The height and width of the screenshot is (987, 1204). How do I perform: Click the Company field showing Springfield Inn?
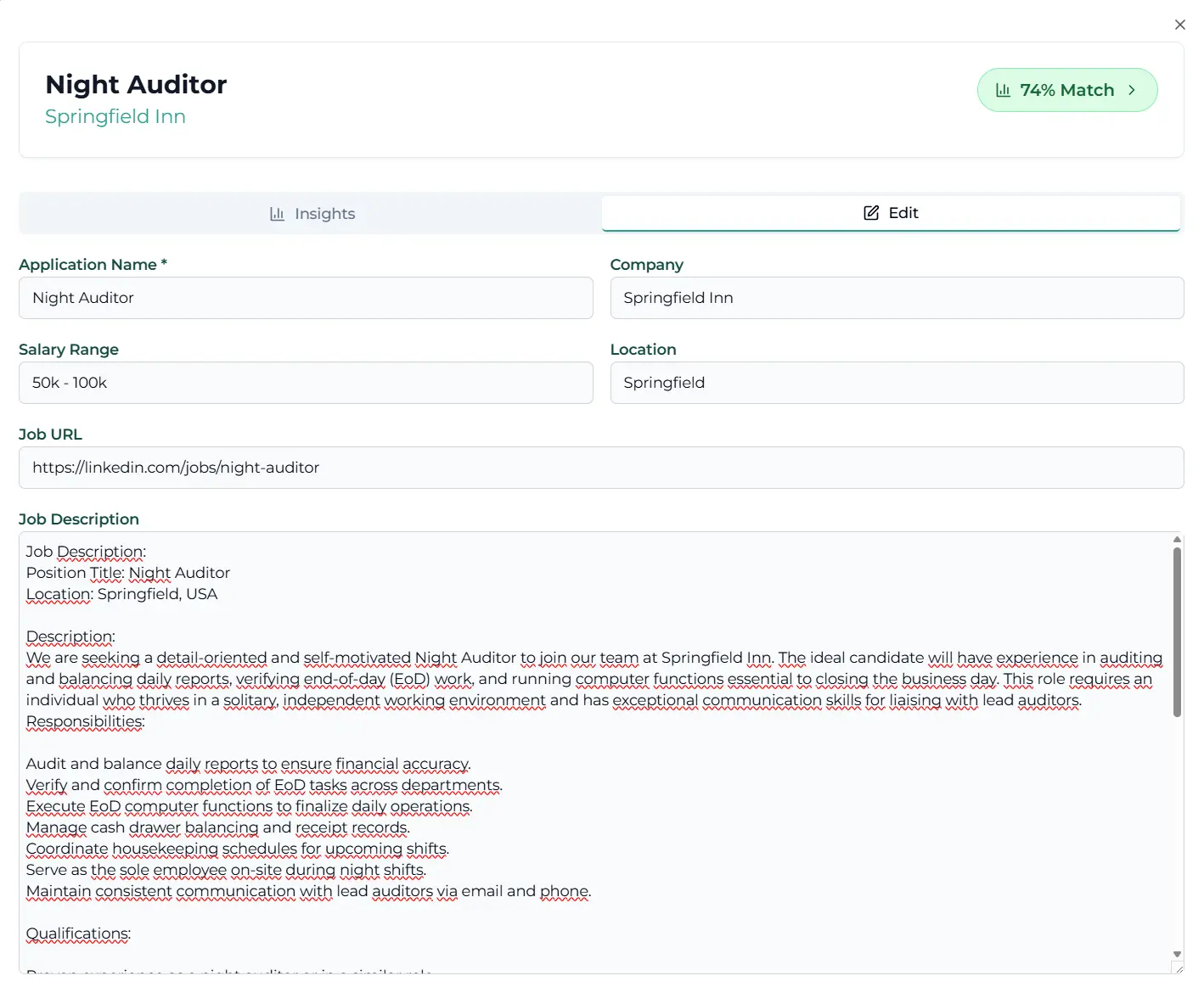point(897,298)
